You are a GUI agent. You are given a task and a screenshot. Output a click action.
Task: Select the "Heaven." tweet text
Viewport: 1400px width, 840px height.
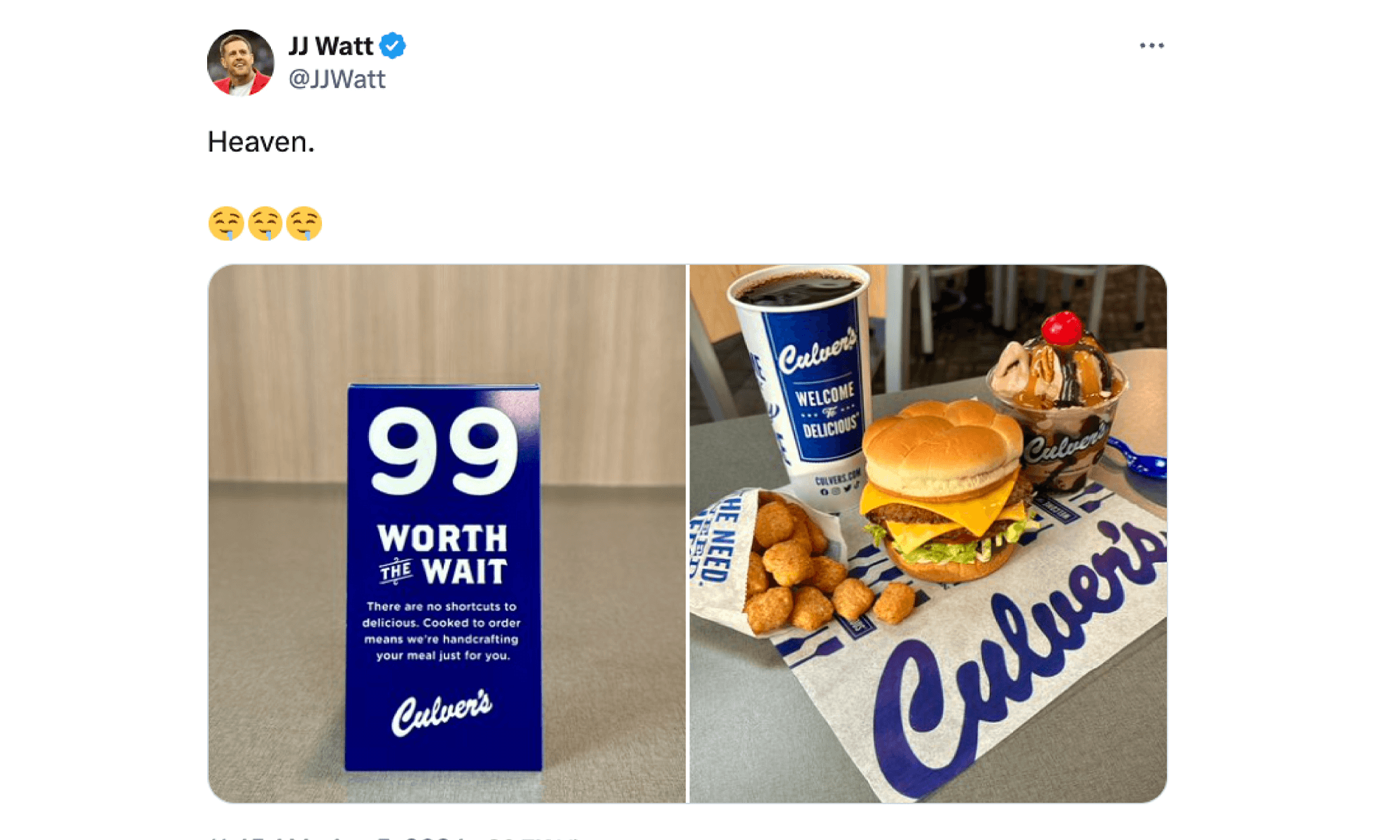261,142
